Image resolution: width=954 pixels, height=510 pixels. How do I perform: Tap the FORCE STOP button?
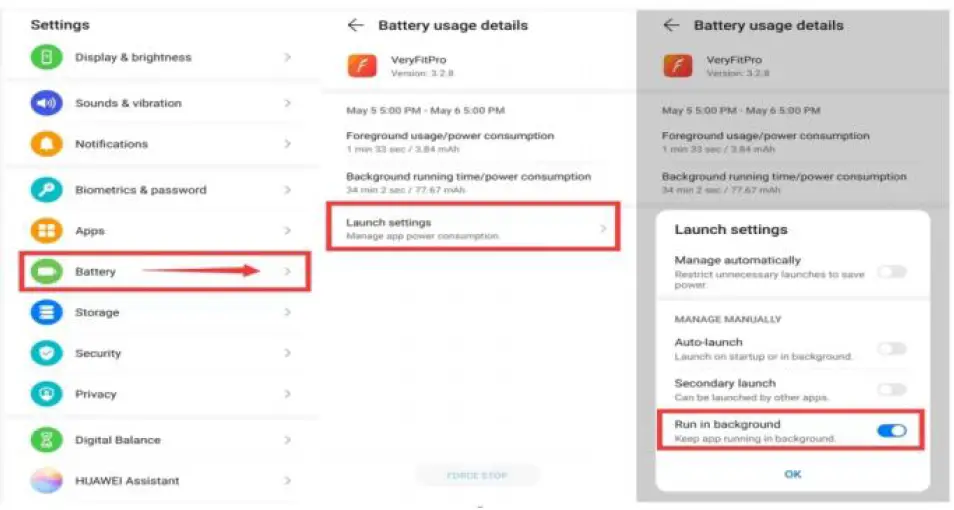[478, 476]
